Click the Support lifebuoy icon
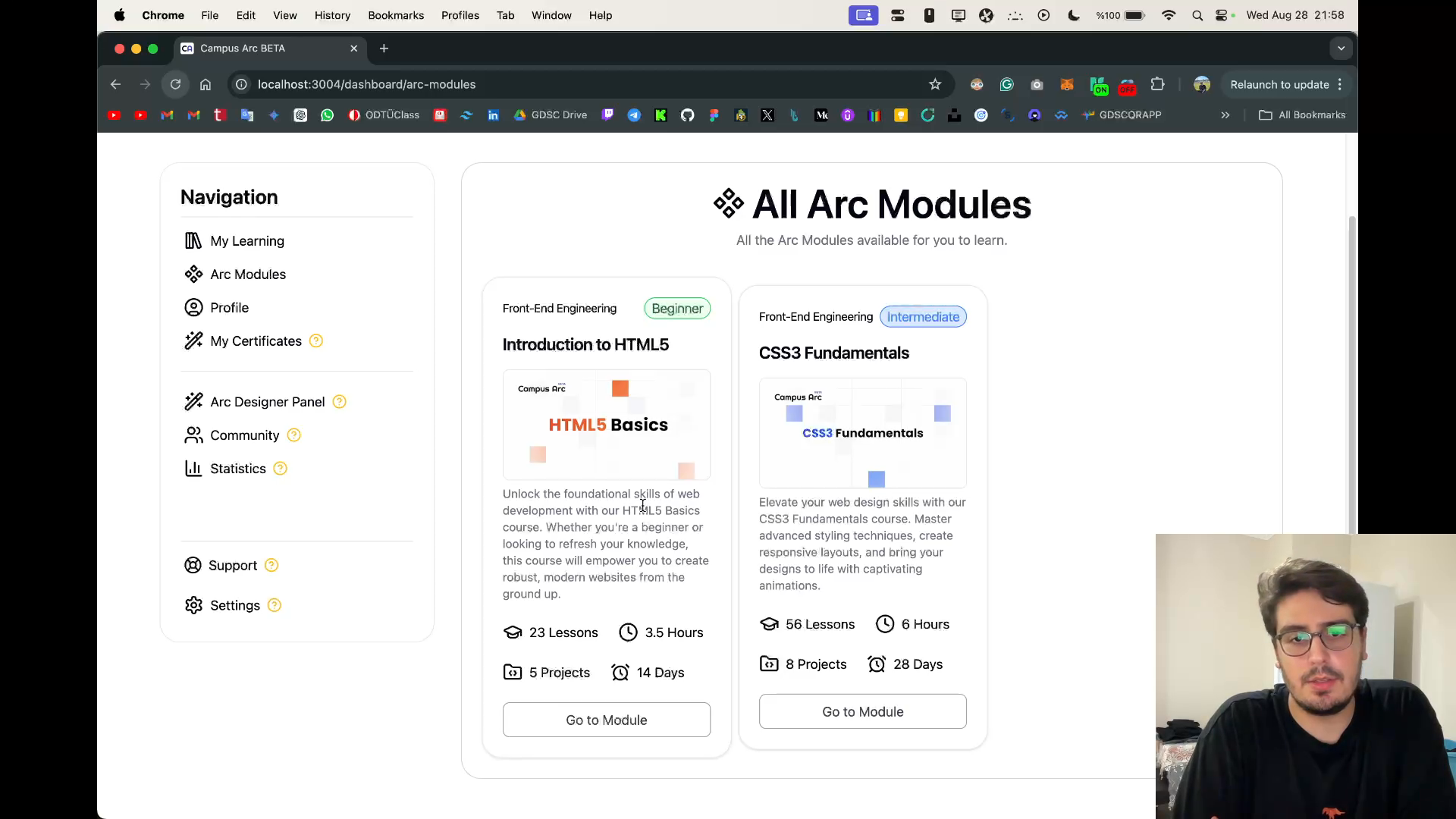Screen dimensions: 1456x819 coord(193,566)
